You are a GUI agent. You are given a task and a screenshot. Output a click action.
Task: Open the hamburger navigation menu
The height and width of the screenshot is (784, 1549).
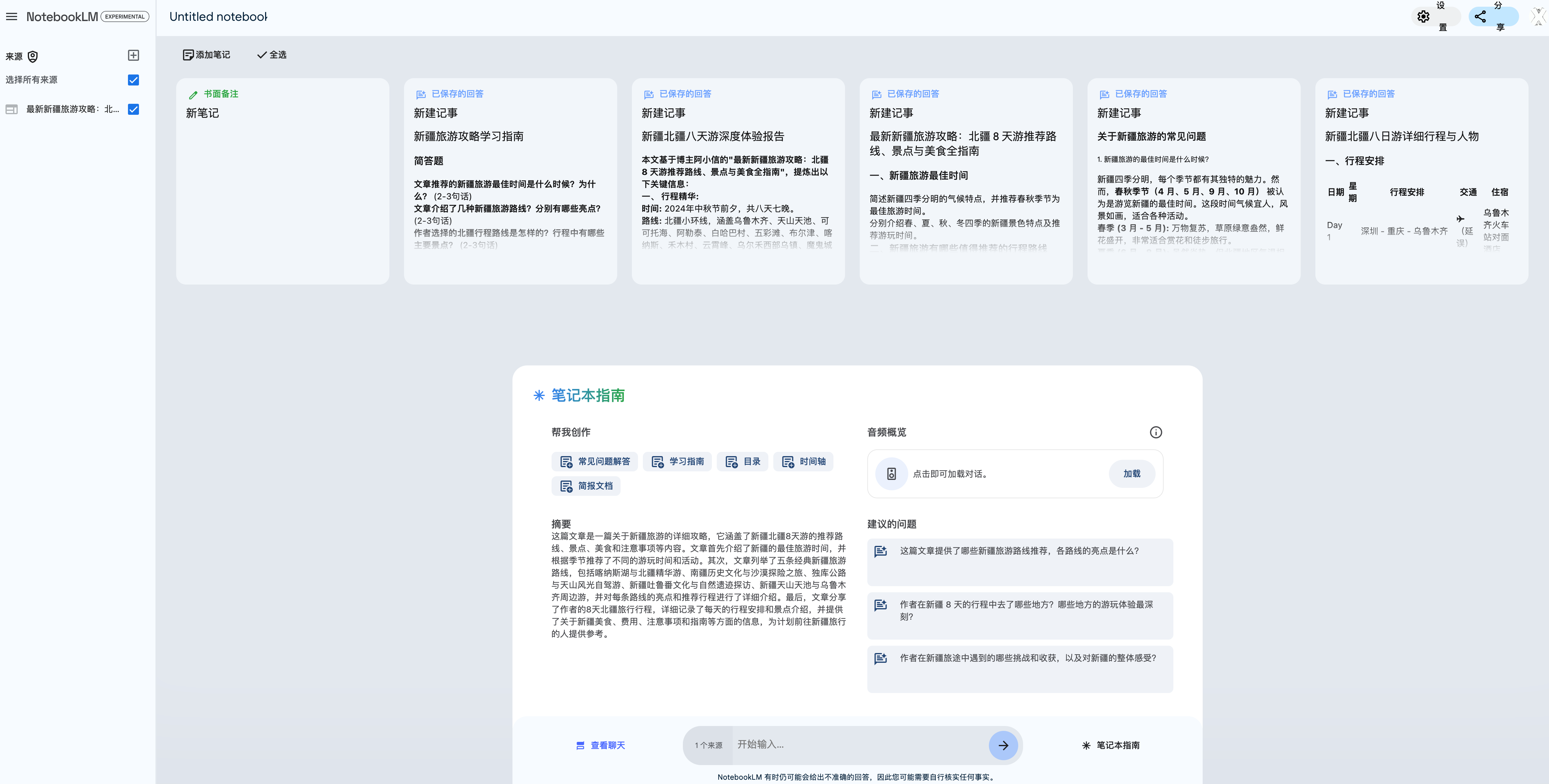click(x=11, y=17)
